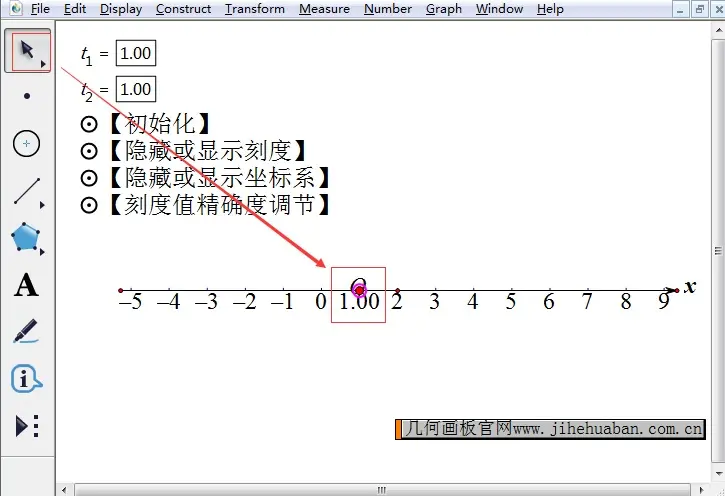Select the Point tool
This screenshot has width=725, height=496.
(27, 97)
